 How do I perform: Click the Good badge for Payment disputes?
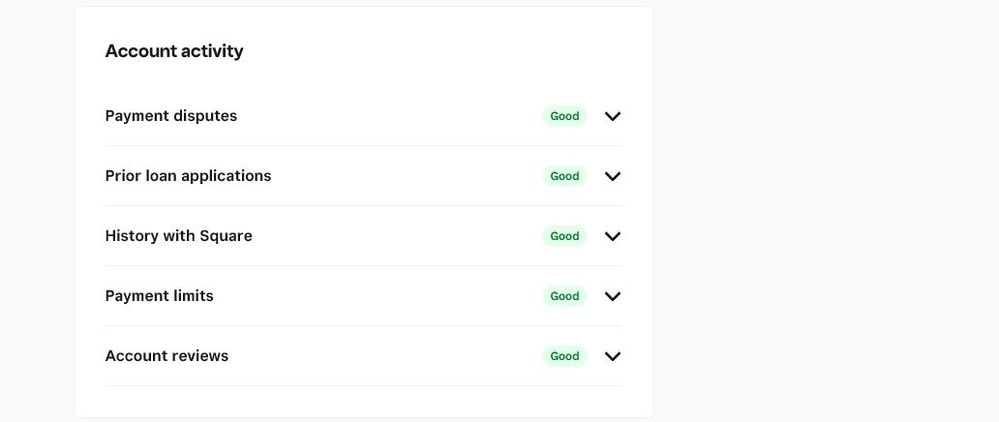[x=564, y=116]
